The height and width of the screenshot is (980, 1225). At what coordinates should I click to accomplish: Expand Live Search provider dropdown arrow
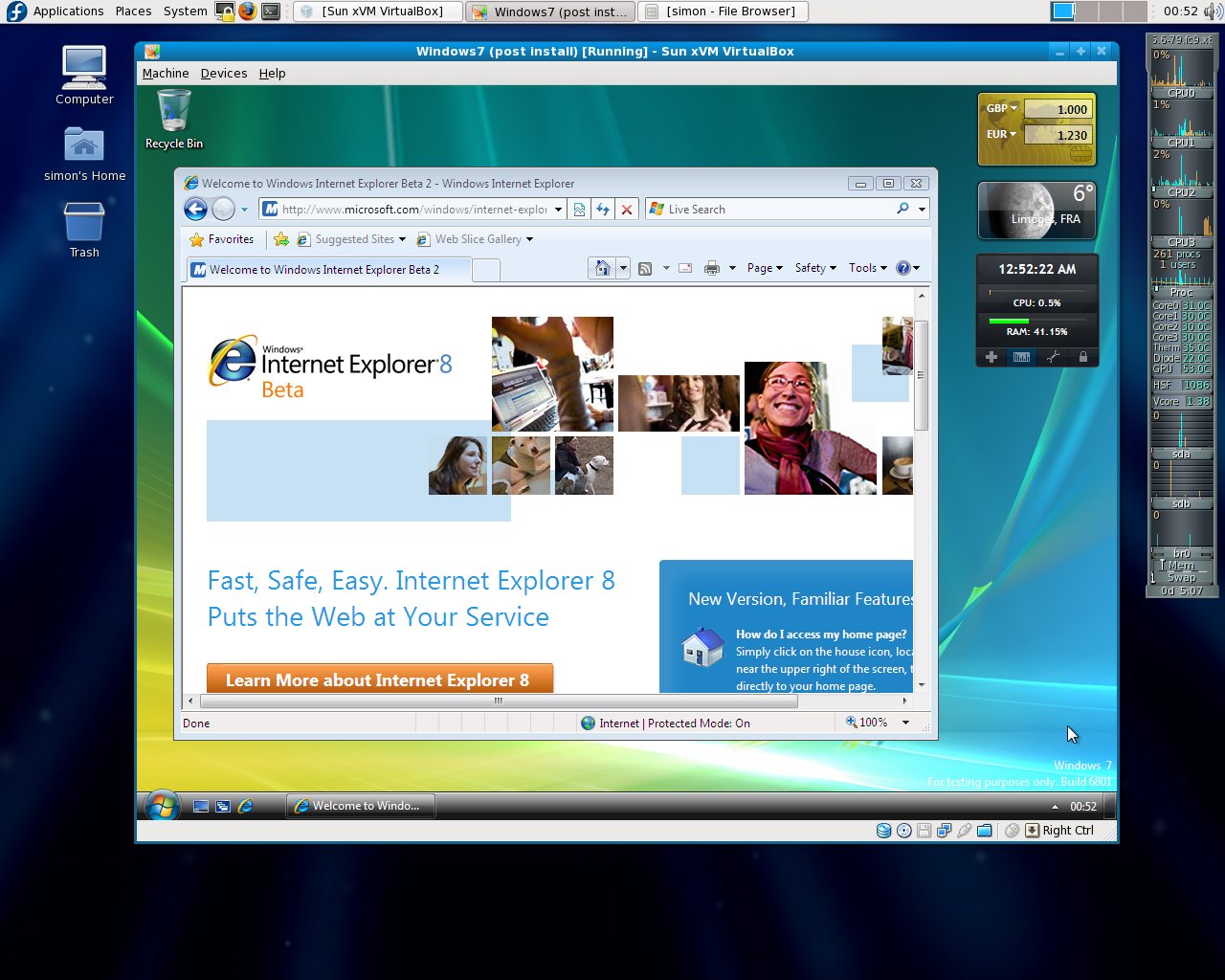922,210
